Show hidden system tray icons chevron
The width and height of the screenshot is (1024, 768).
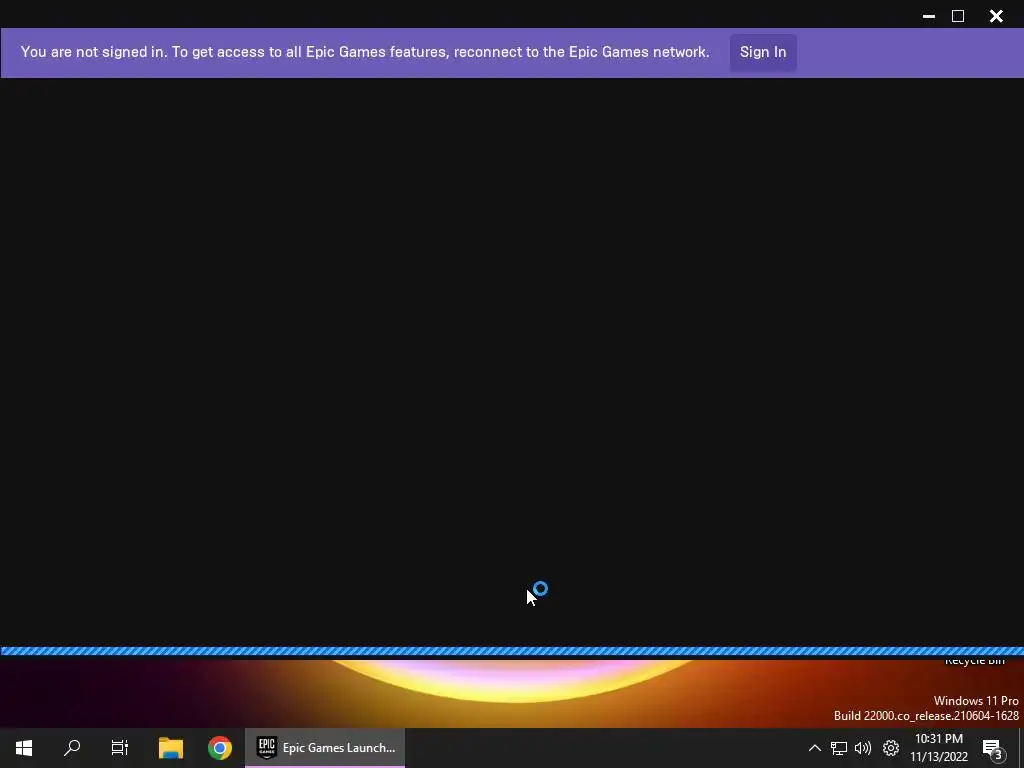coord(814,748)
